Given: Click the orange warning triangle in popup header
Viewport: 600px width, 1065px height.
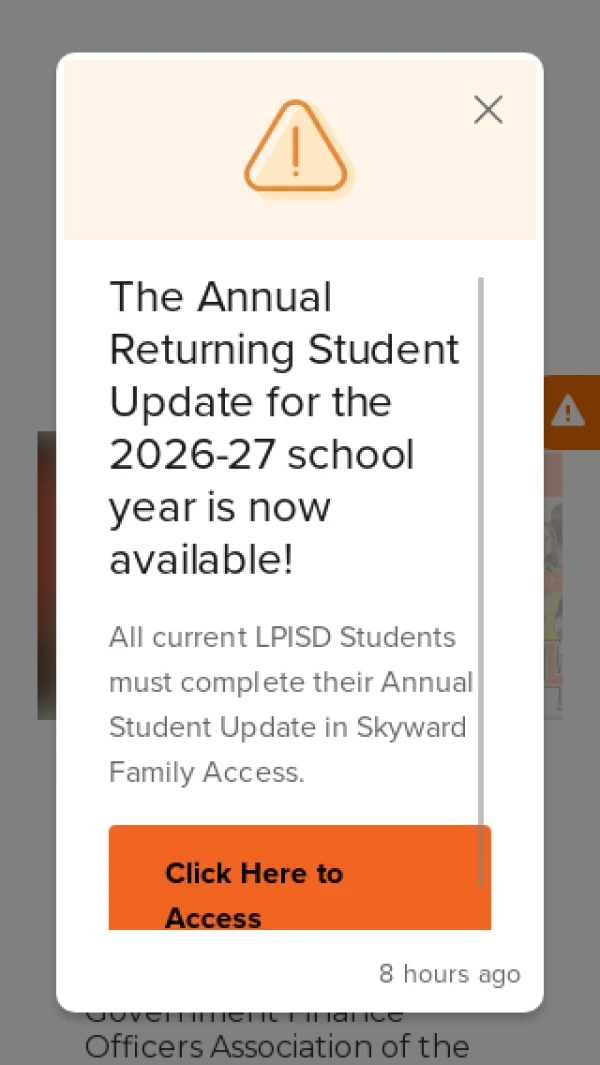Looking at the screenshot, I should pos(296,147).
